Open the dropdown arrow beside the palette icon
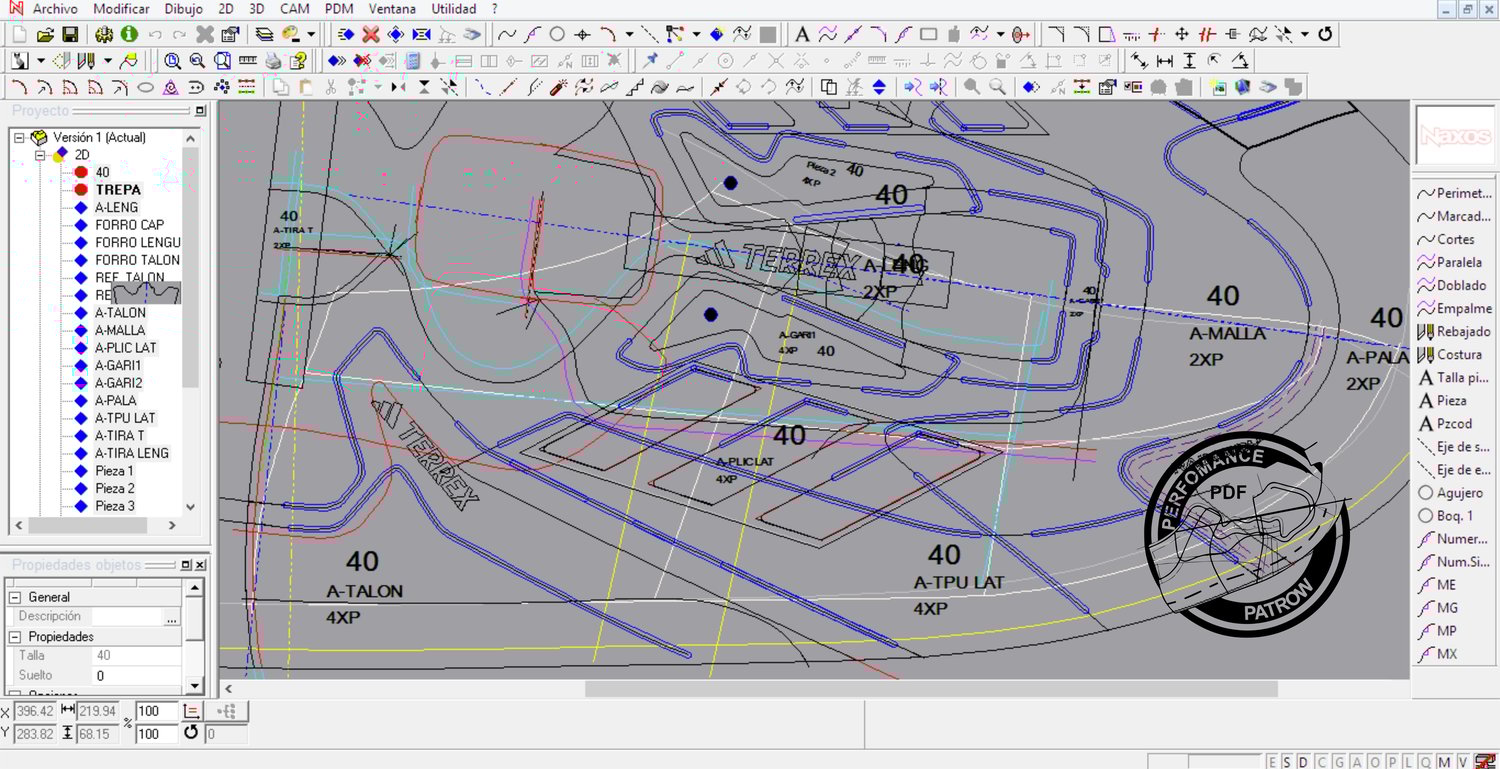The image size is (1500, 769). (311, 35)
